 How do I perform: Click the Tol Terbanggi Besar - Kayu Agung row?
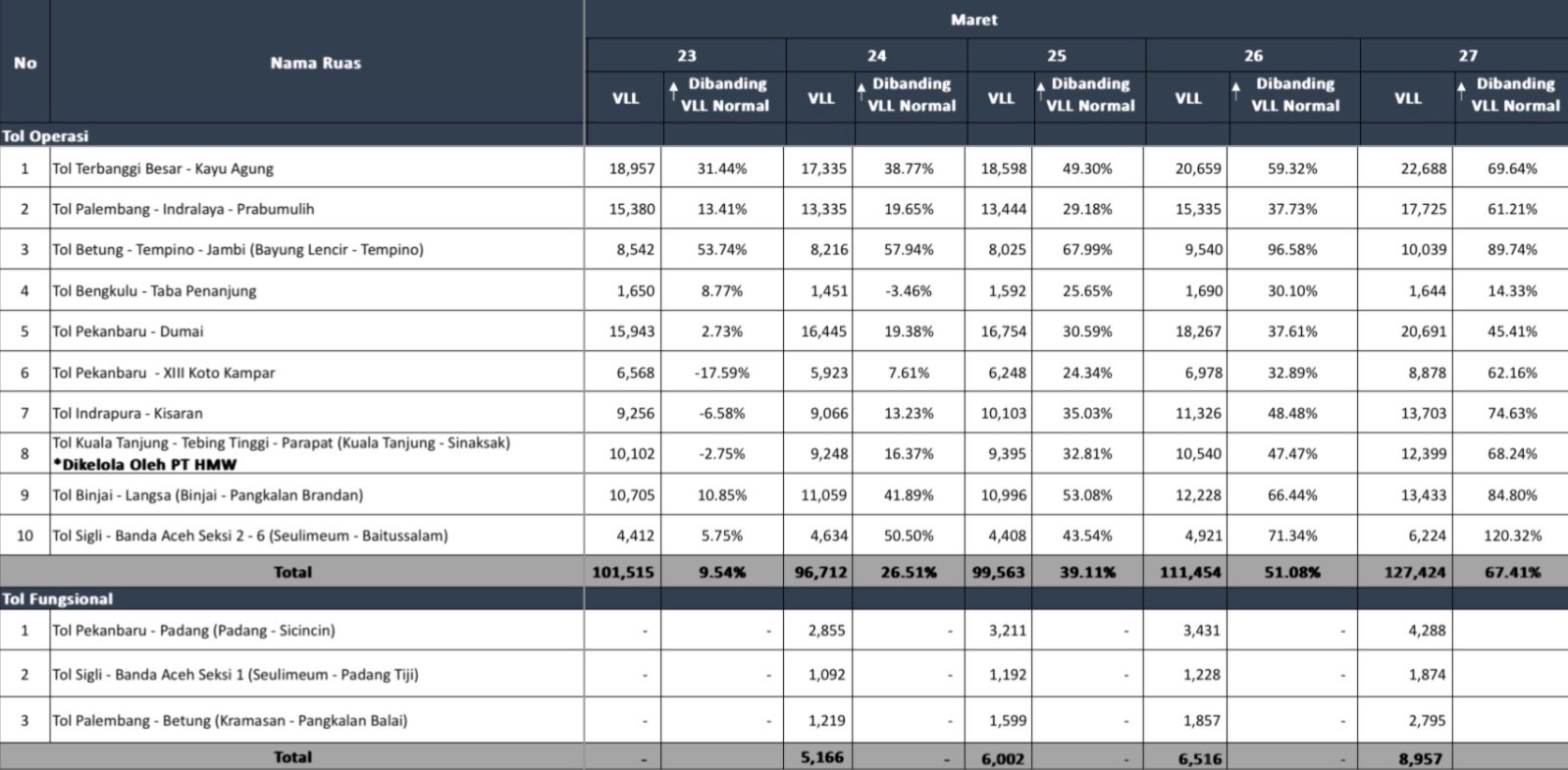(x=163, y=169)
